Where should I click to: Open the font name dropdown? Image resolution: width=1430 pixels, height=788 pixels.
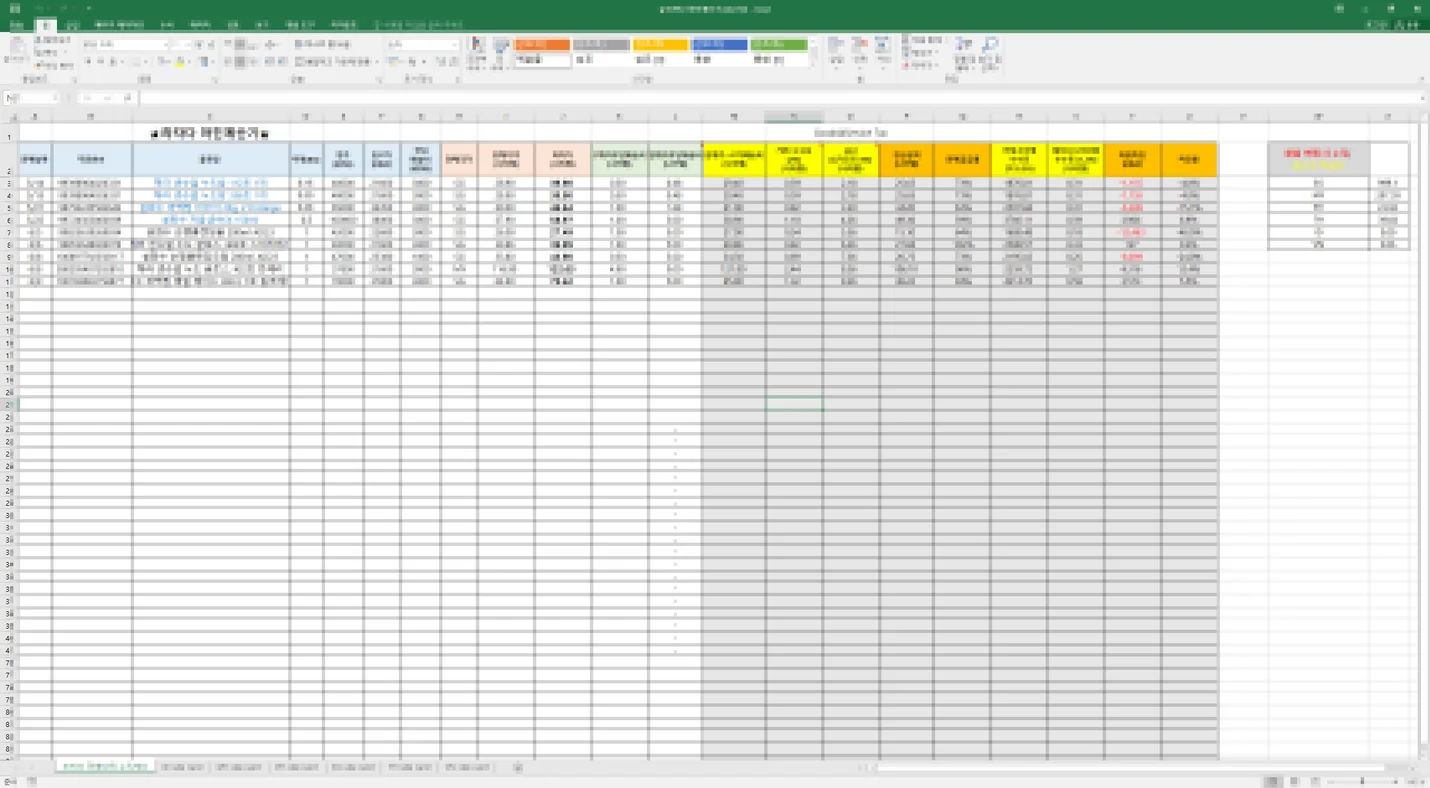[x=166, y=45]
